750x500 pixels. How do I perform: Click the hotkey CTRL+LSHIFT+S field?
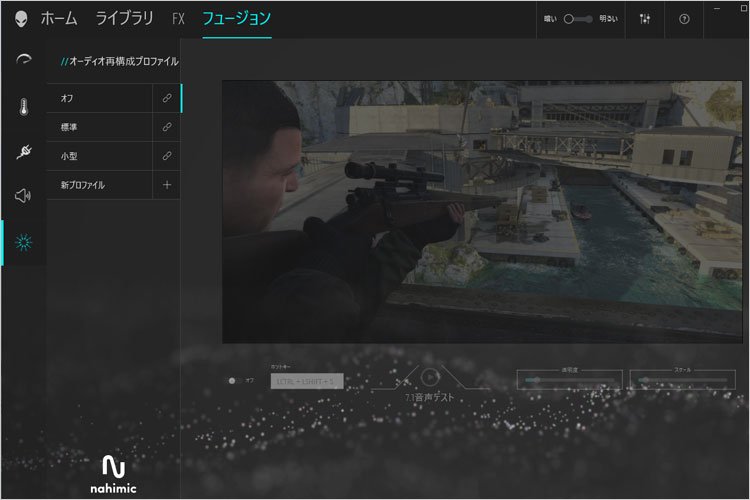click(x=306, y=380)
